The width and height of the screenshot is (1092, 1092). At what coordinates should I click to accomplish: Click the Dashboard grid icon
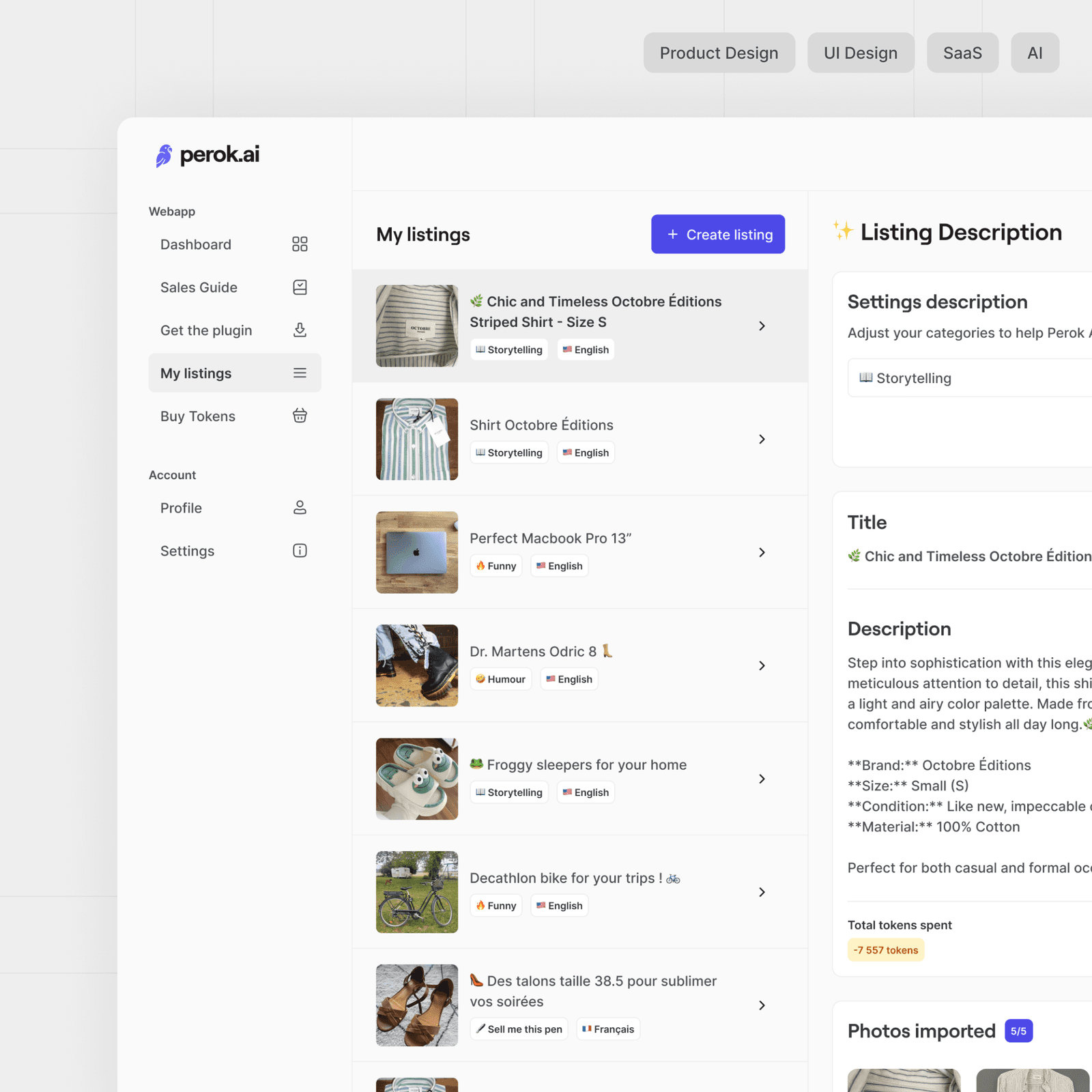300,244
